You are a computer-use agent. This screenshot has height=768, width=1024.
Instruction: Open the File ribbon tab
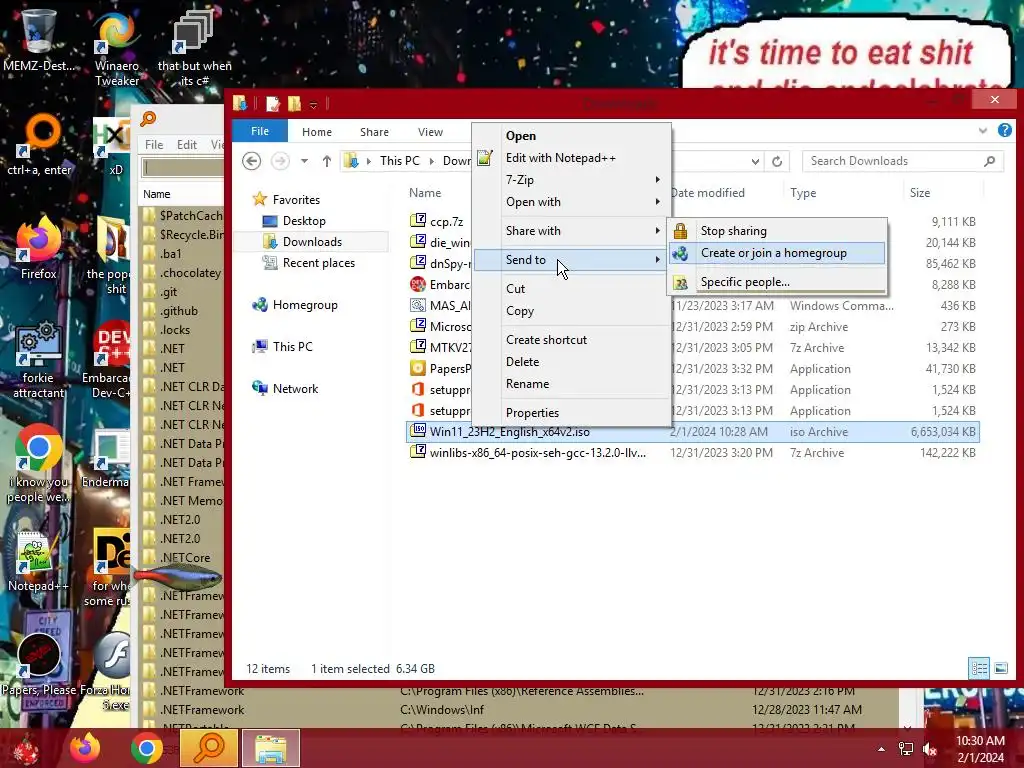[x=260, y=131]
